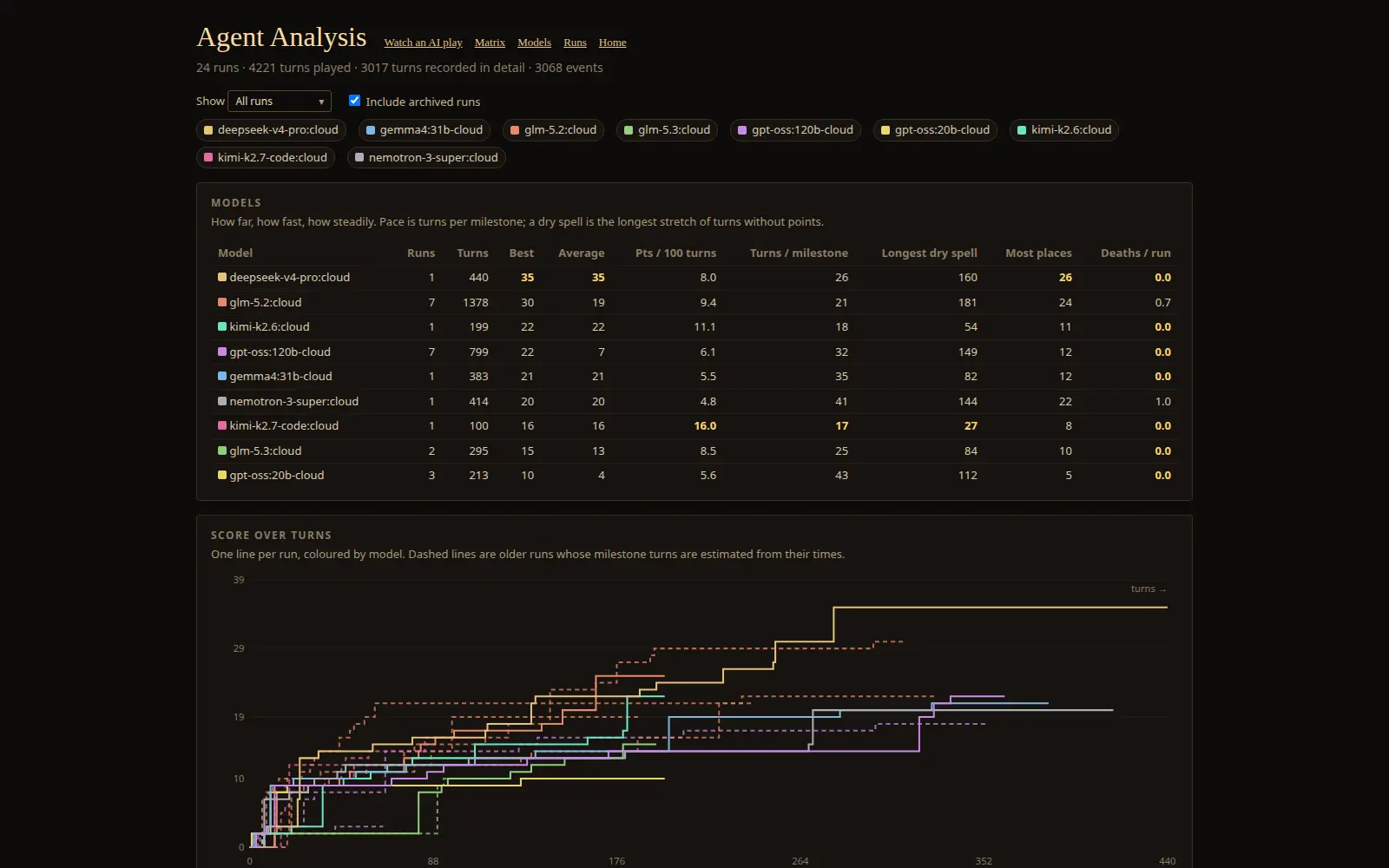Click the 'Agent Analysis' page title
The width and height of the screenshot is (1389, 868).
click(281, 37)
